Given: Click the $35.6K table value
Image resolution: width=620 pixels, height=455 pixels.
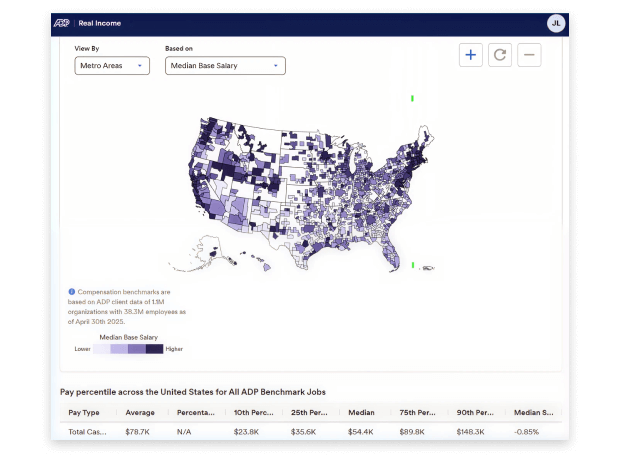Looking at the screenshot, I should [304, 432].
